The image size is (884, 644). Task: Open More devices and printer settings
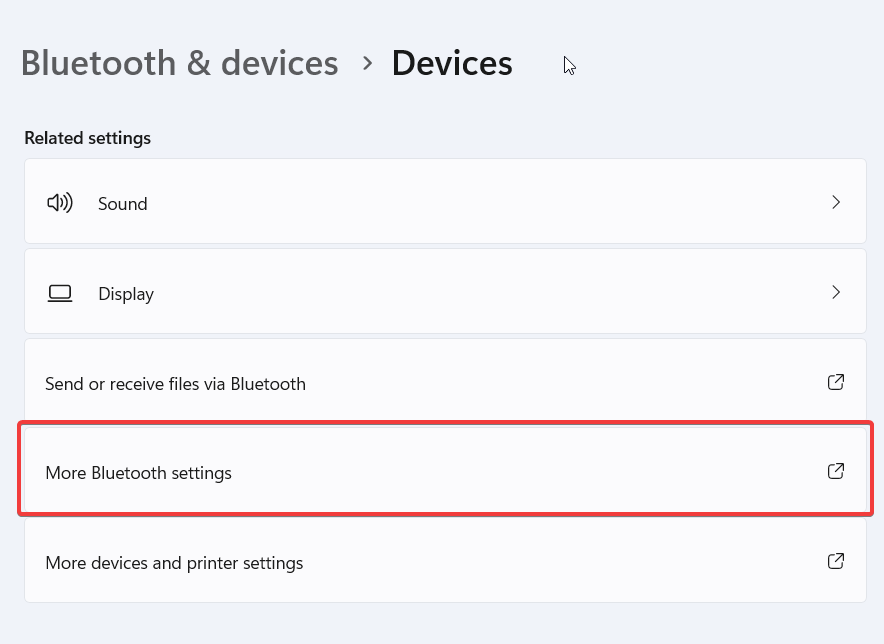[445, 562]
